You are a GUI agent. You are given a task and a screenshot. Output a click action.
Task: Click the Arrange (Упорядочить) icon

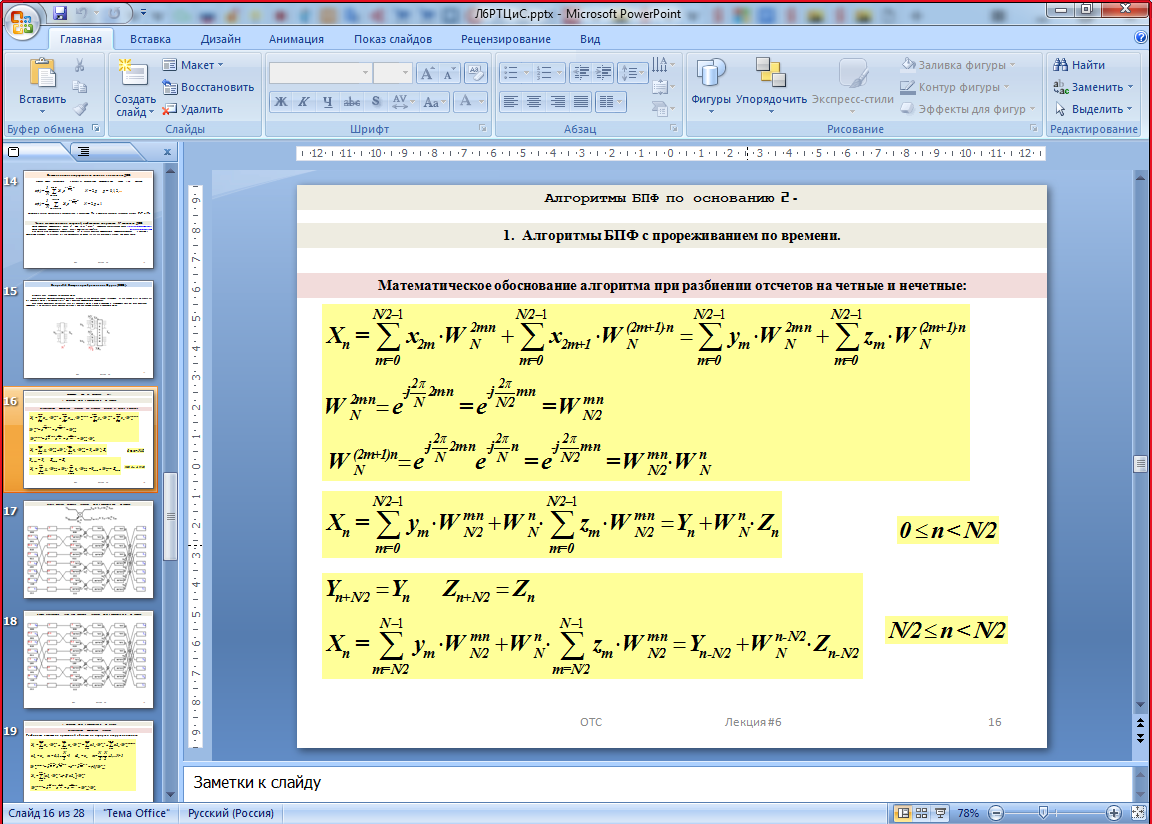pyautogui.click(x=771, y=76)
